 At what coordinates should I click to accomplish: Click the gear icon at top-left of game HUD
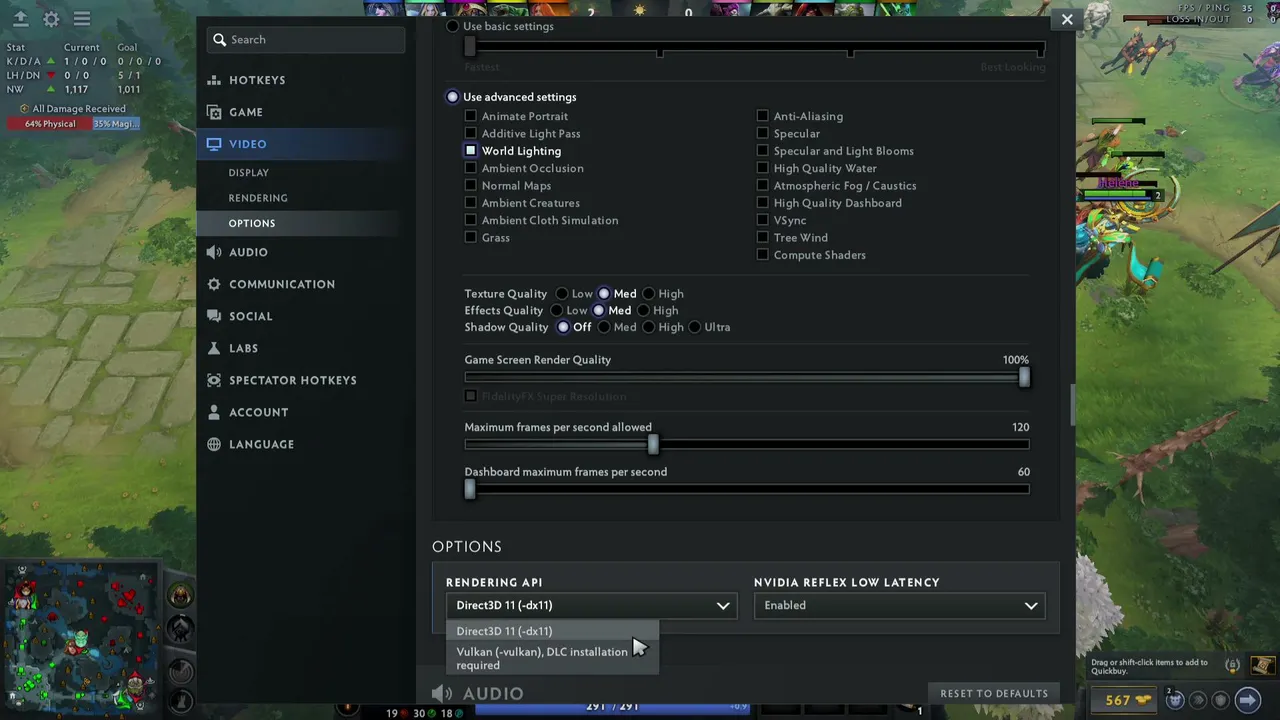point(51,19)
